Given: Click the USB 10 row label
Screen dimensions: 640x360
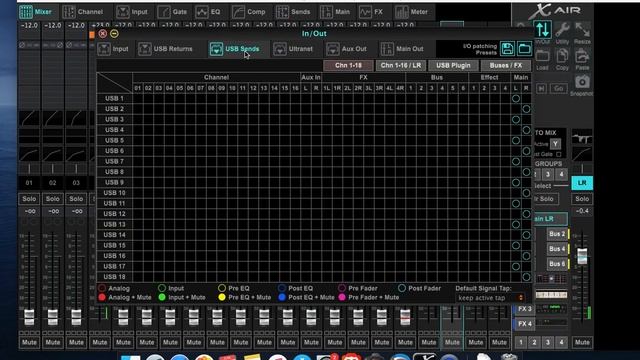Looking at the screenshot, I should (114, 193).
